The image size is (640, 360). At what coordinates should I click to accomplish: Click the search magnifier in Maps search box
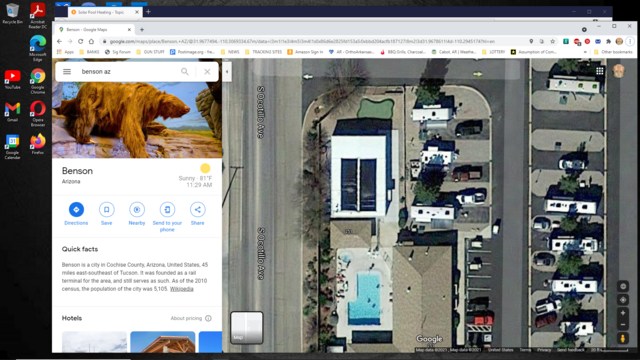point(185,71)
